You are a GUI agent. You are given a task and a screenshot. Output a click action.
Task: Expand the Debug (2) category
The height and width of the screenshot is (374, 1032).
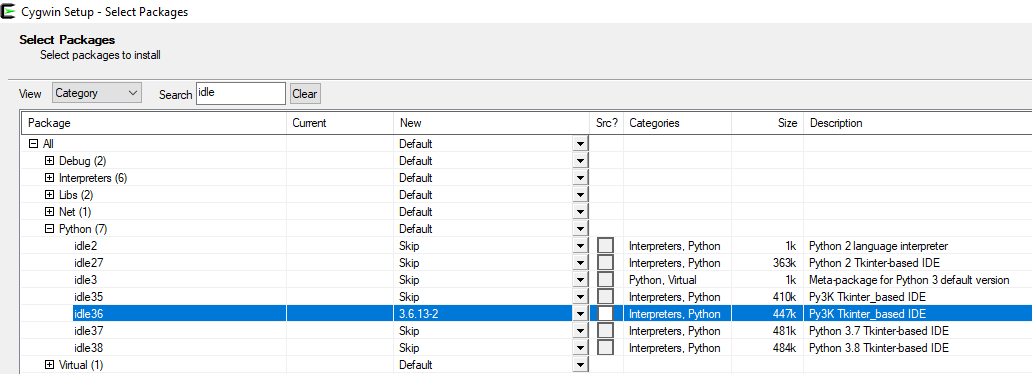(49, 161)
